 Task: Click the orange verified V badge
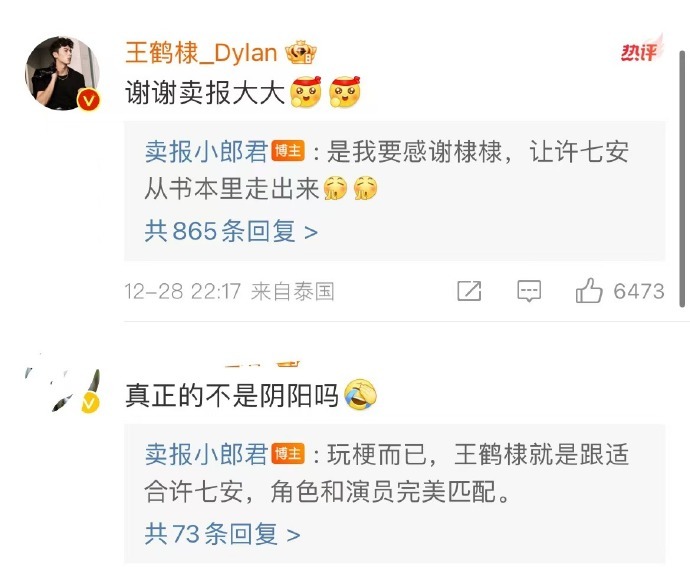88,100
